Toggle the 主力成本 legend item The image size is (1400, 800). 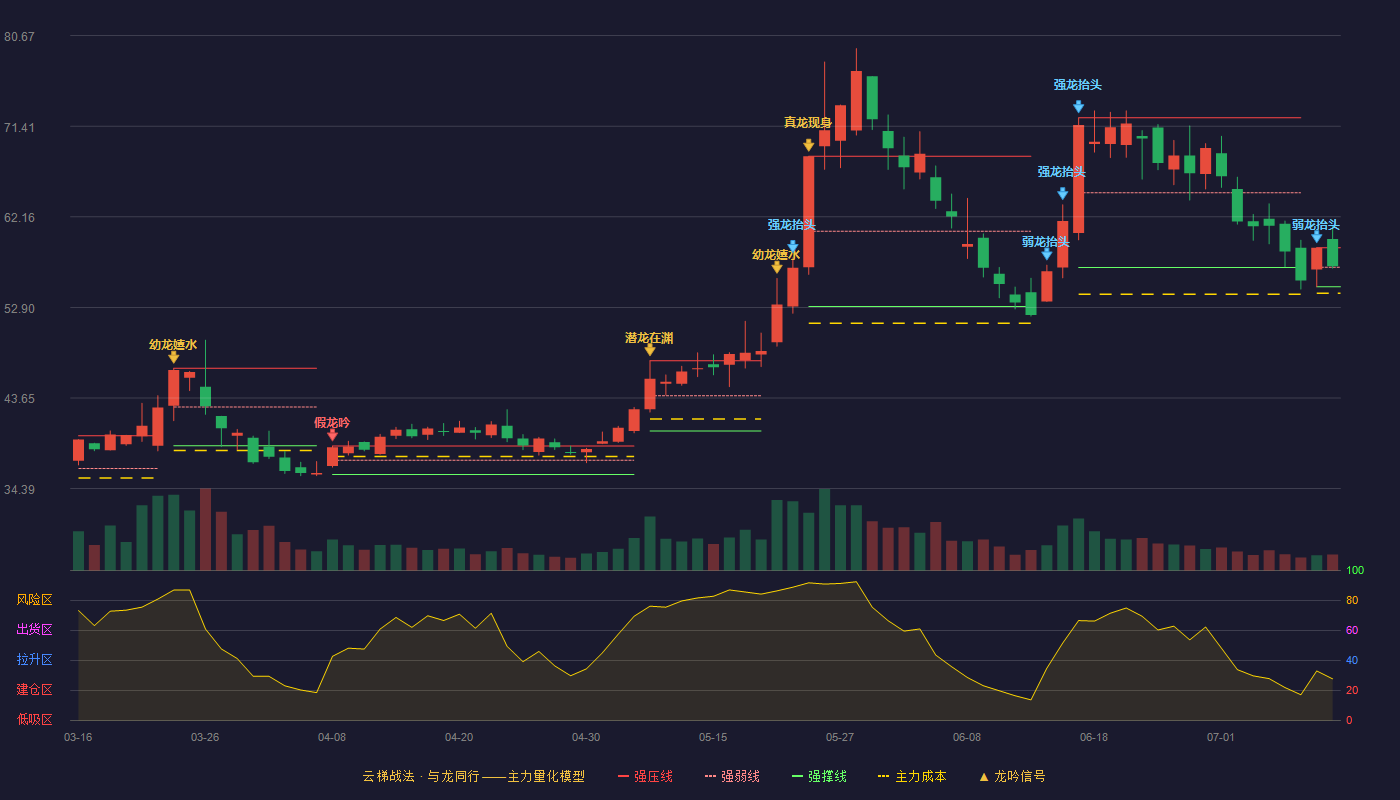[912, 776]
